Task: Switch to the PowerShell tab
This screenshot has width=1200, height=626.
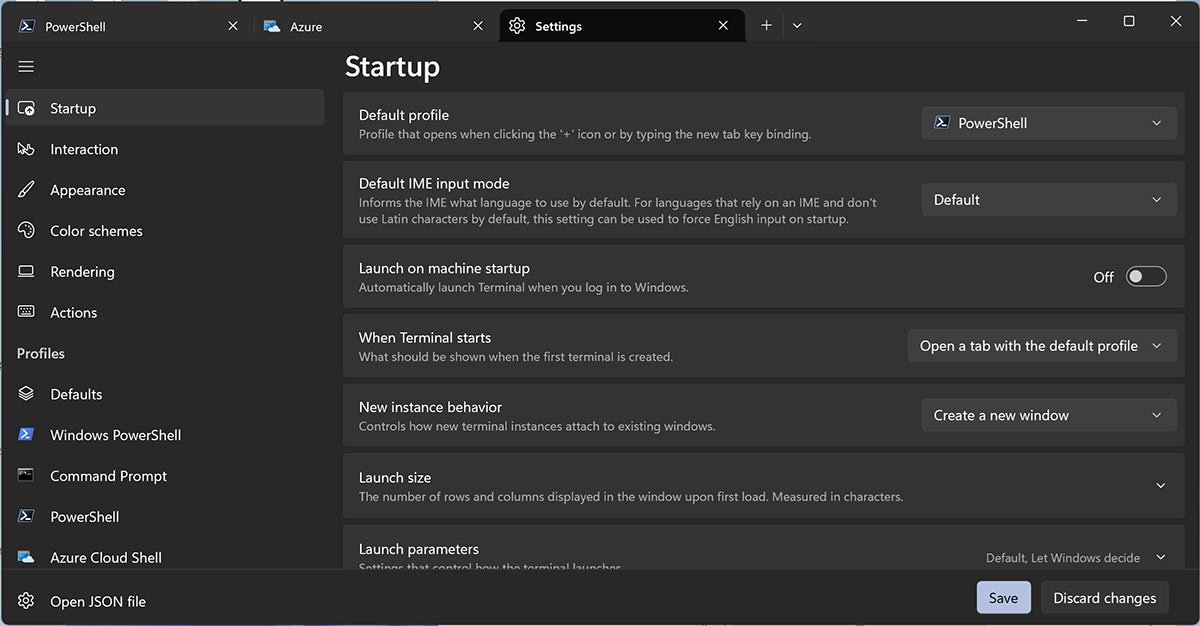Action: point(75,27)
